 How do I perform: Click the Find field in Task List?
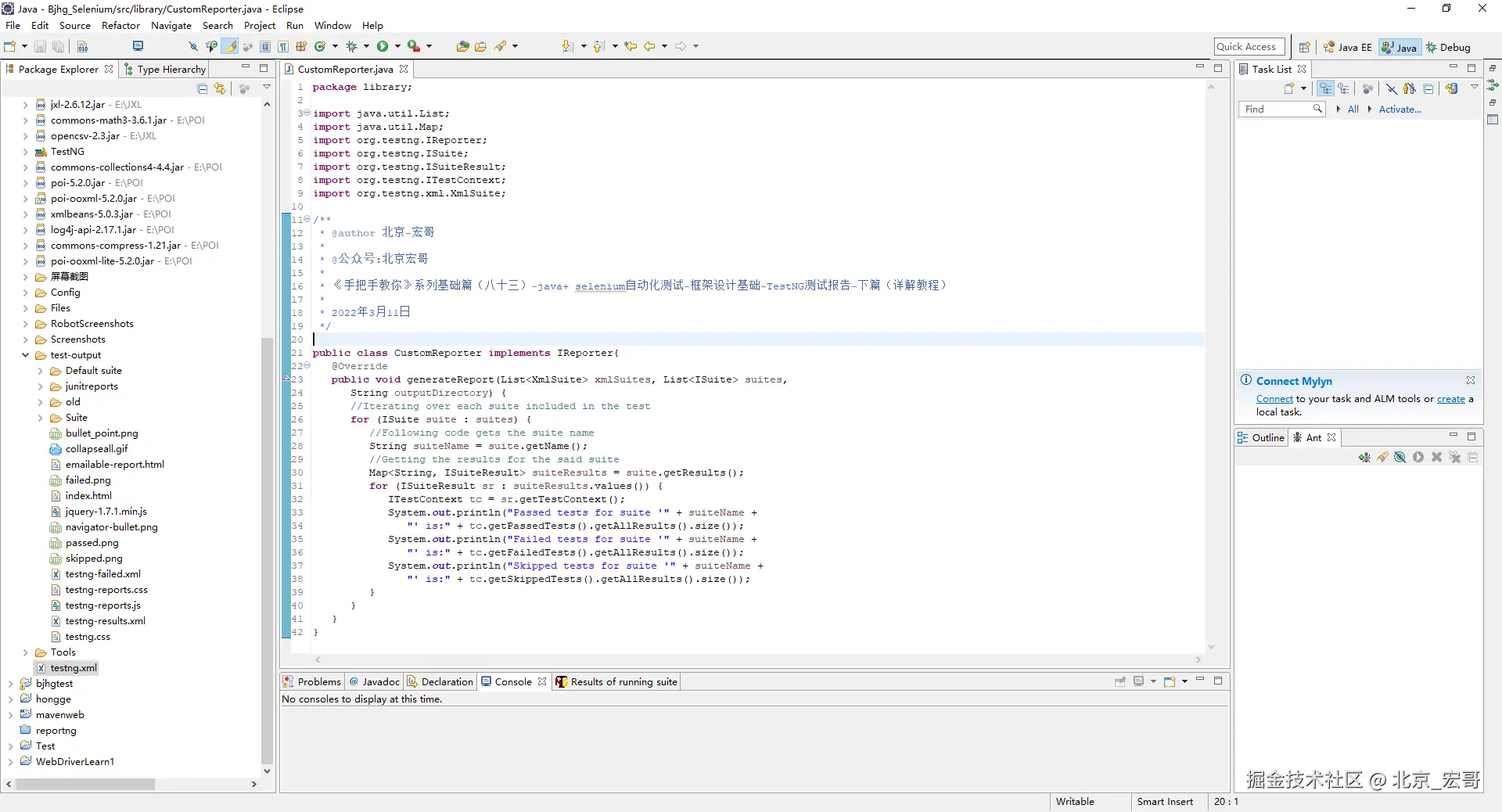click(x=1281, y=110)
